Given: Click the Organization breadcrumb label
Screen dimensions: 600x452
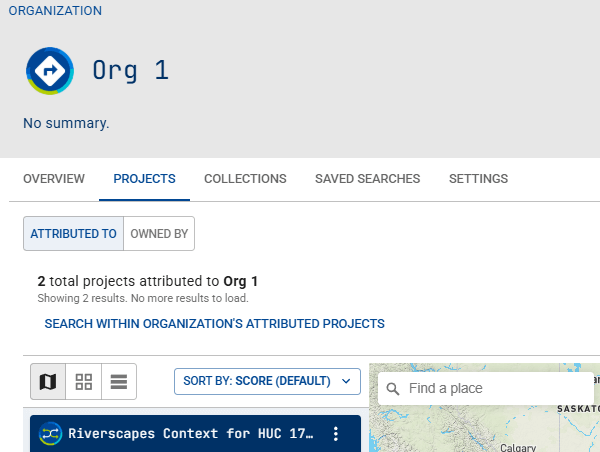Looking at the screenshot, I should point(55,11).
